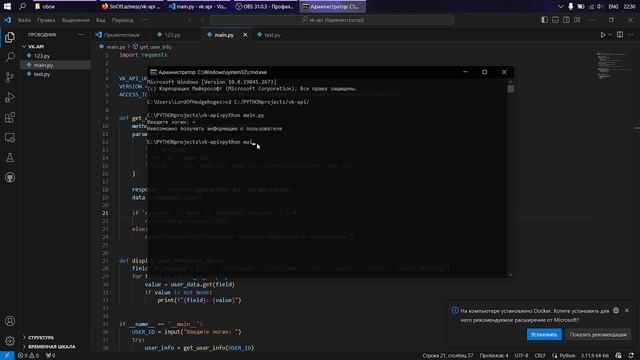Image resolution: width=640 pixels, height=360 pixels.
Task: Switch to the Приветствие tab
Action: [121, 35]
